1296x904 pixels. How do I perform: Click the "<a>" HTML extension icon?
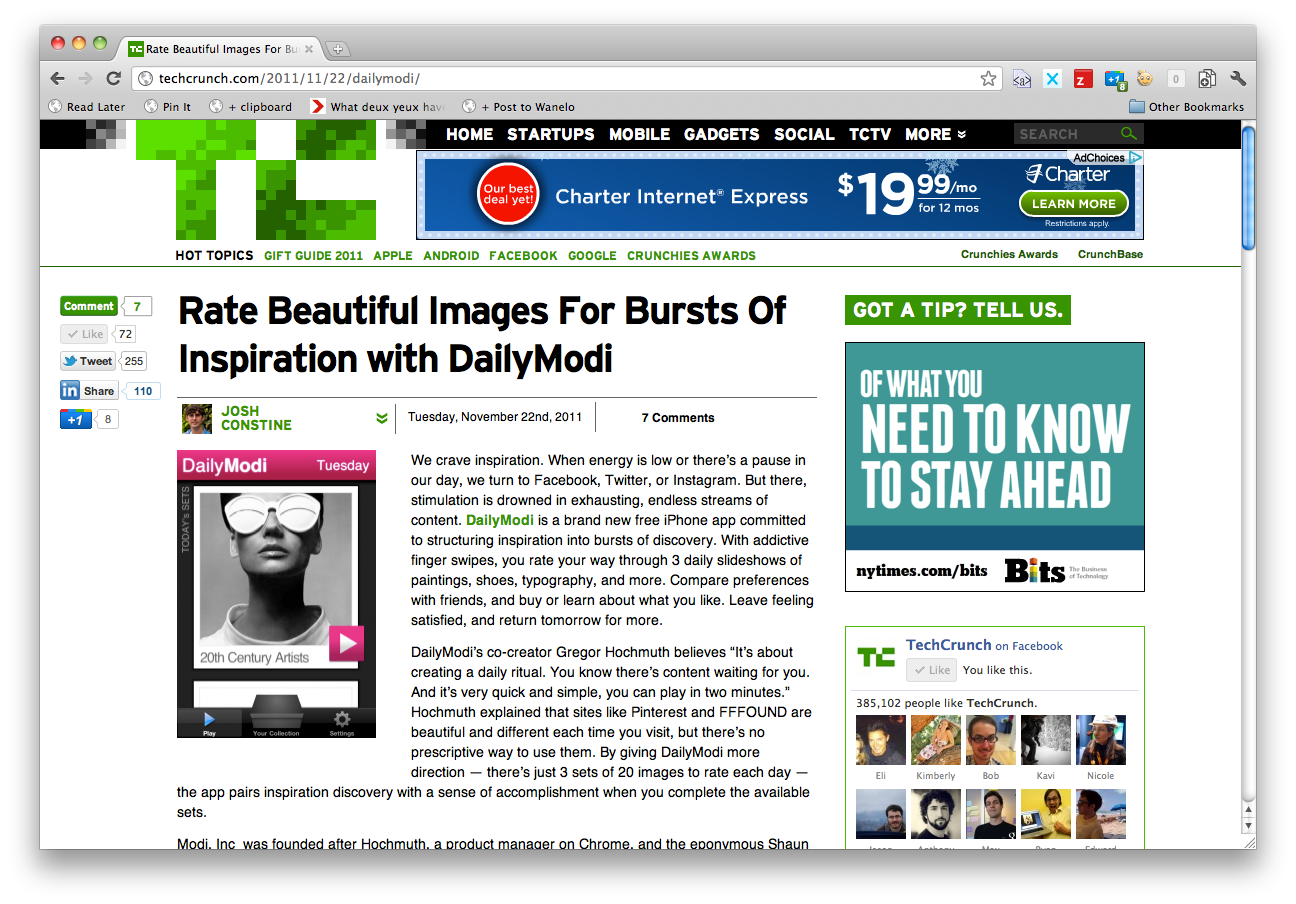pyautogui.click(x=1021, y=78)
